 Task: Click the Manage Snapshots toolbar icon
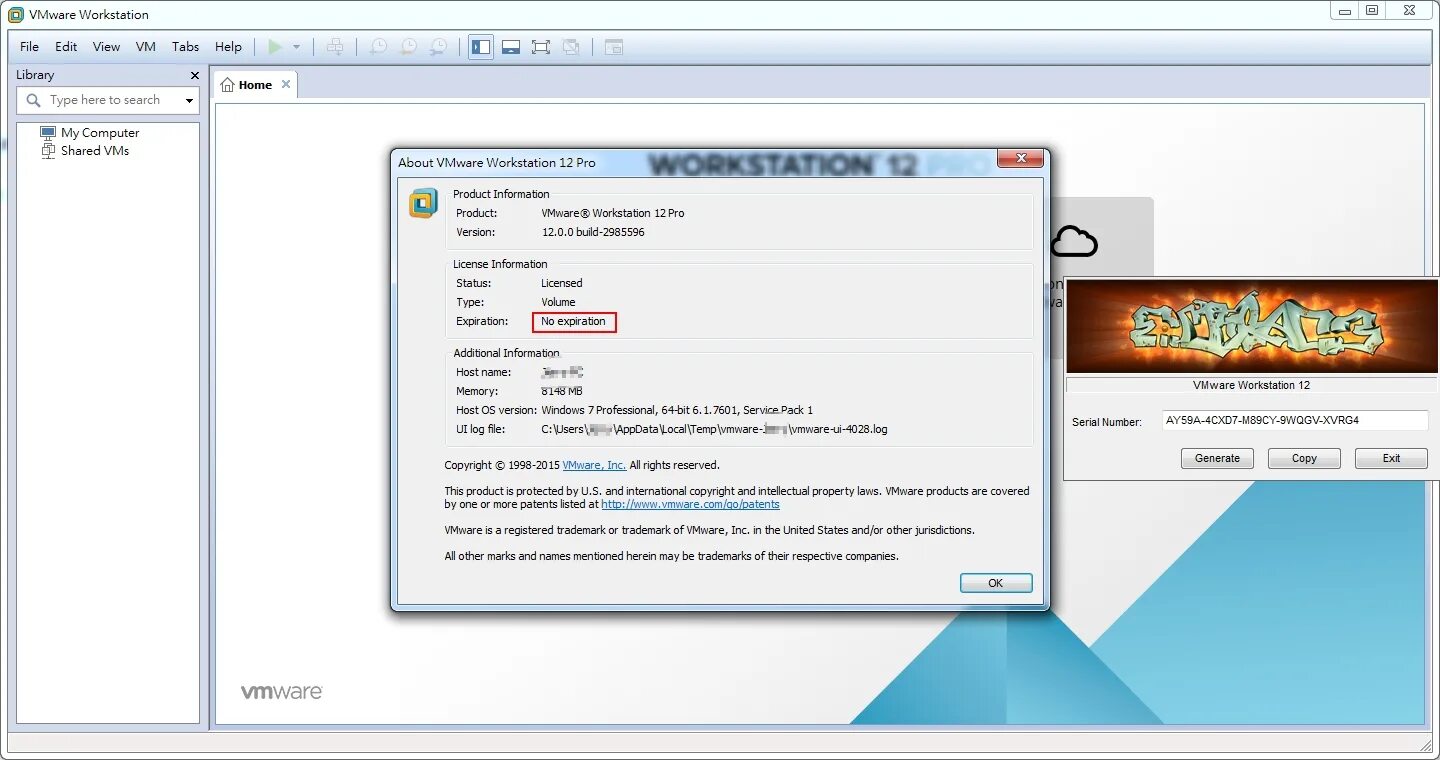pyautogui.click(x=439, y=47)
